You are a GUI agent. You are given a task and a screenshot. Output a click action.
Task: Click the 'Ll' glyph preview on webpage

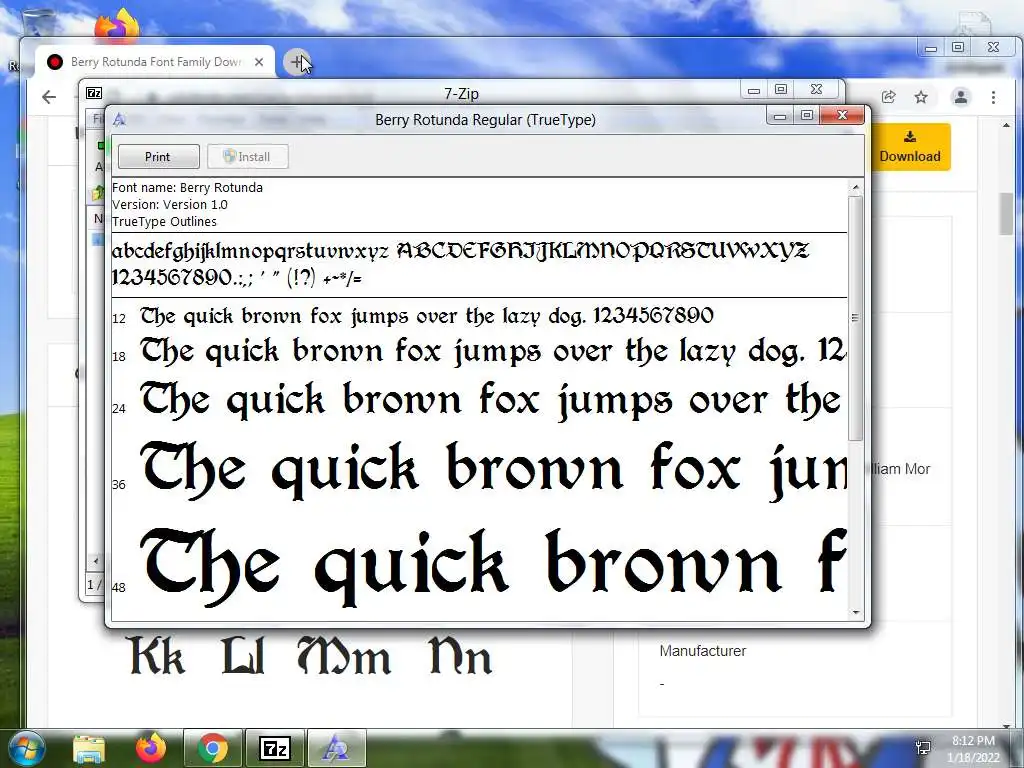point(244,656)
